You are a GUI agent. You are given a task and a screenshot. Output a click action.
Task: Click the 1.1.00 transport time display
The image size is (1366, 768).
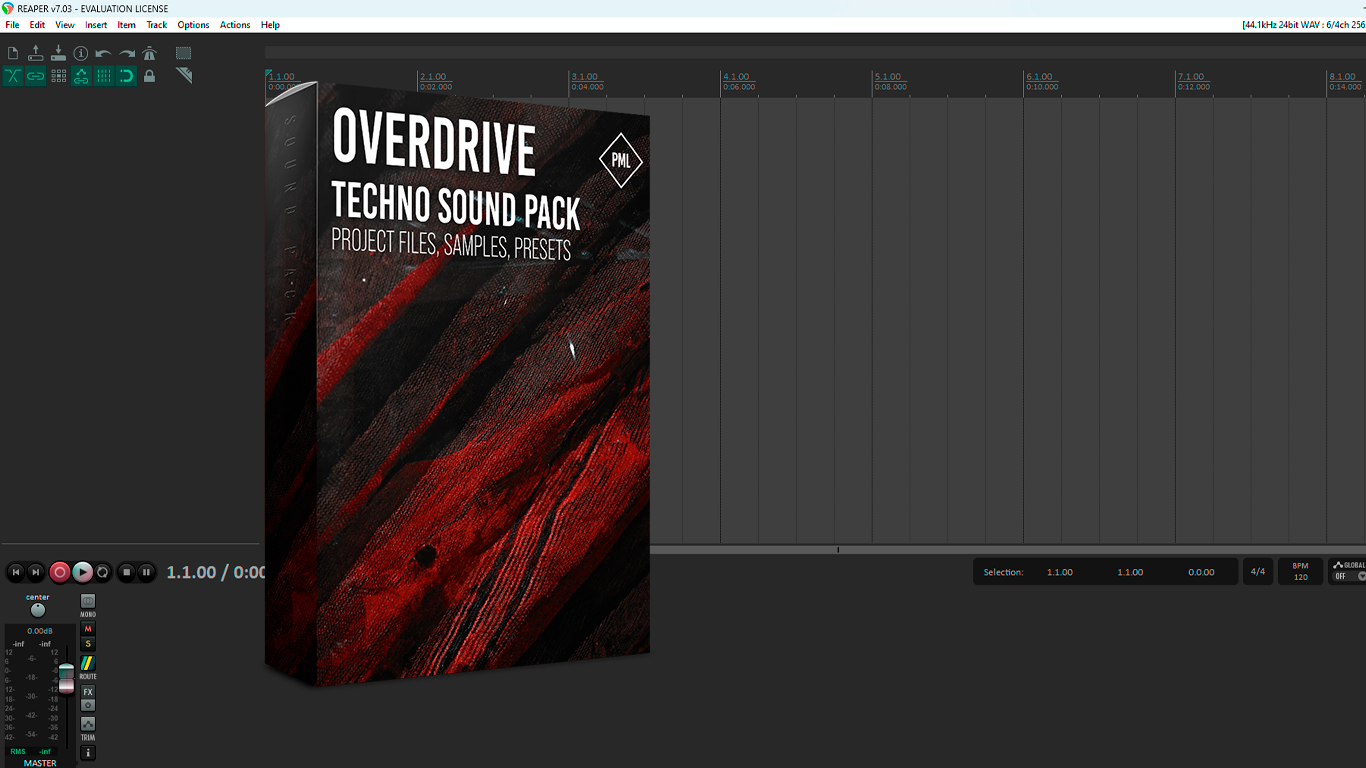[215, 572]
